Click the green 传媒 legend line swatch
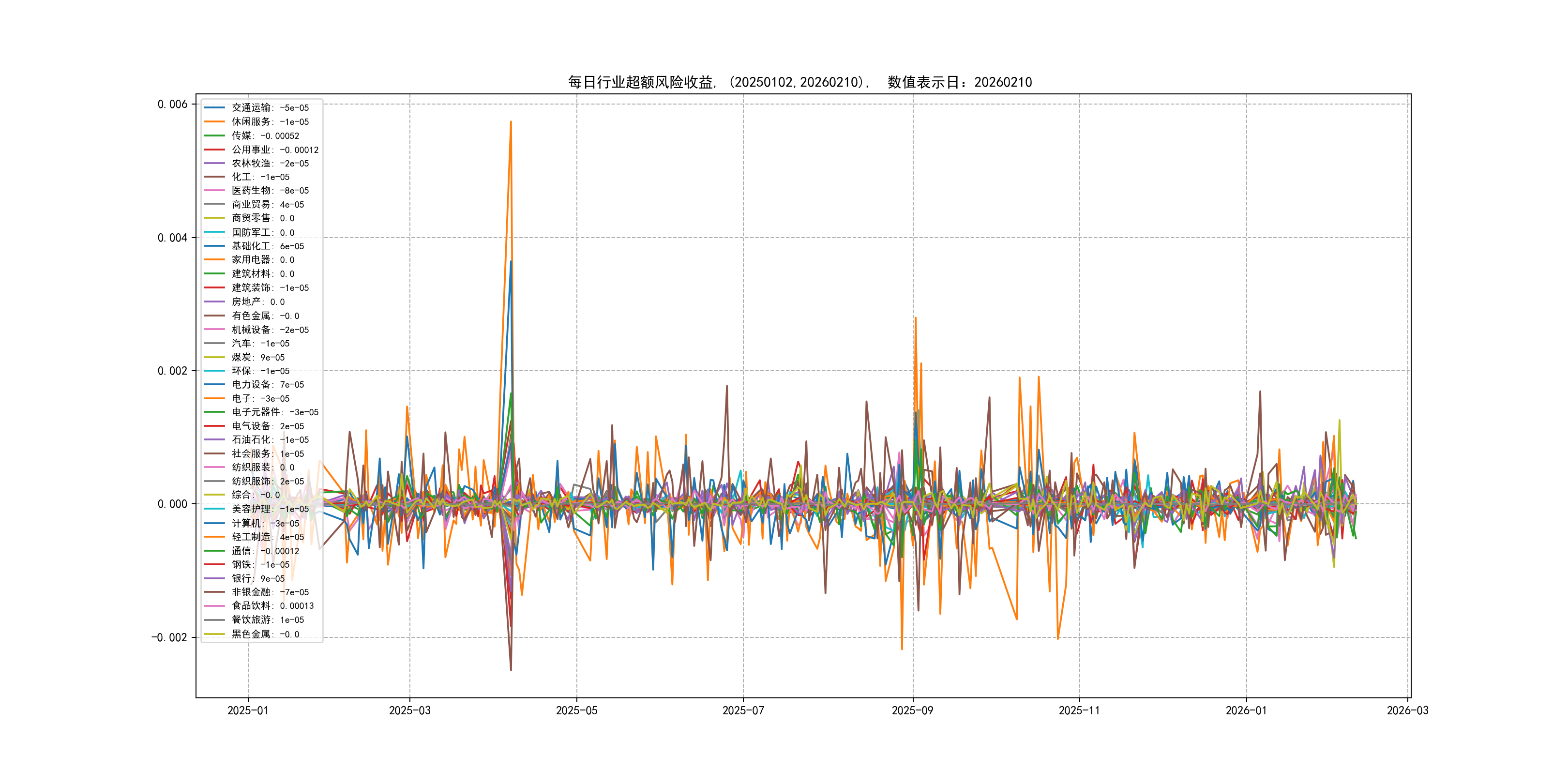This screenshot has width=1568, height=784. point(214,136)
